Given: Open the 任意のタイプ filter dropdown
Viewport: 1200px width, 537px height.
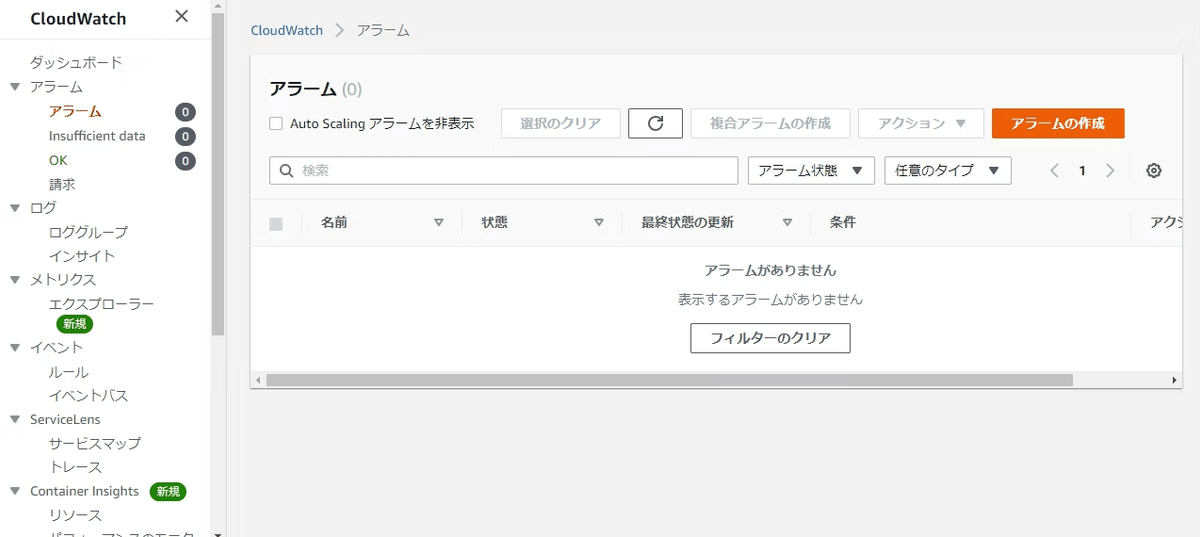Looking at the screenshot, I should [x=948, y=170].
